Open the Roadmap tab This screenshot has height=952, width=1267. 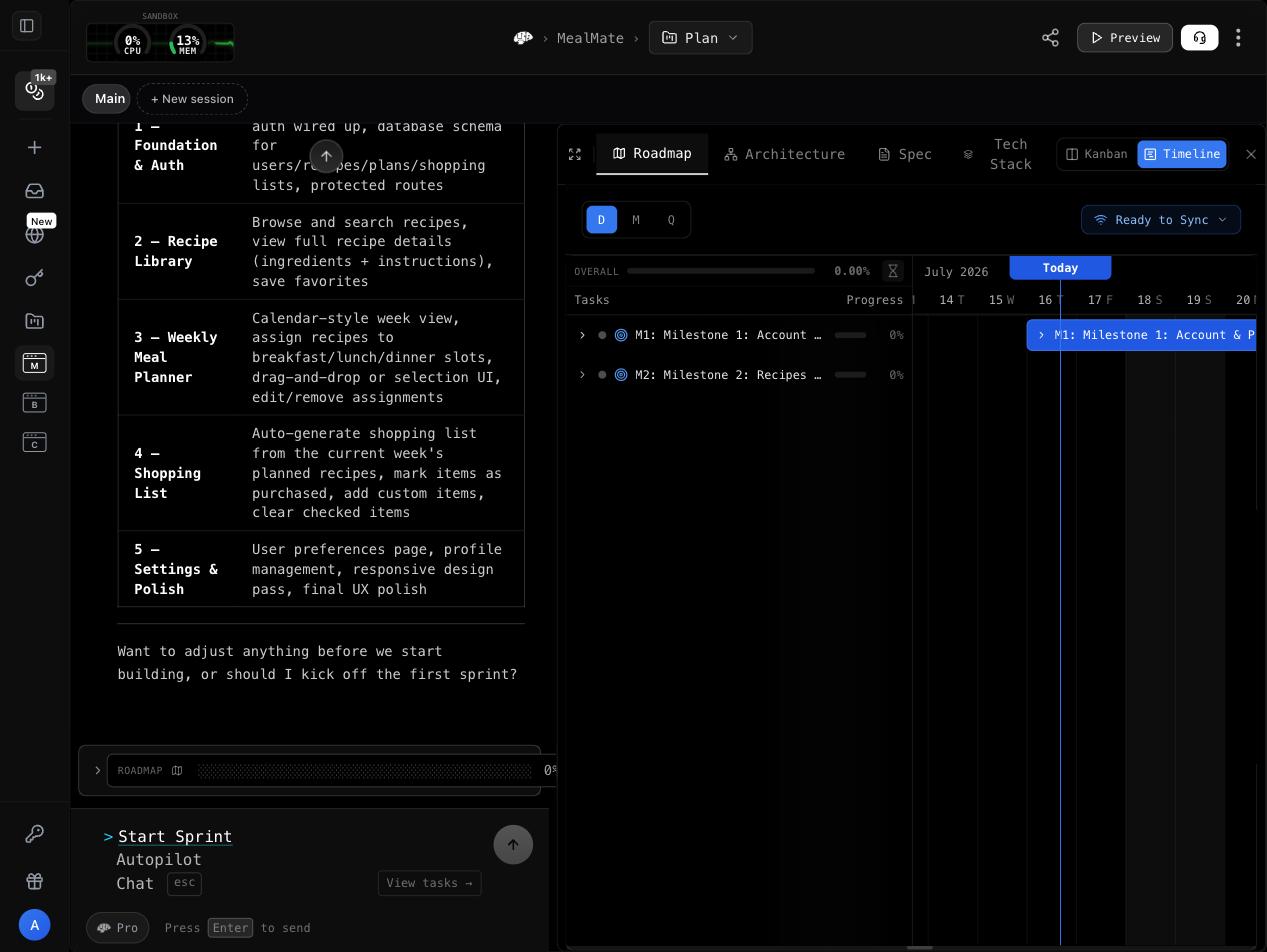click(x=652, y=154)
